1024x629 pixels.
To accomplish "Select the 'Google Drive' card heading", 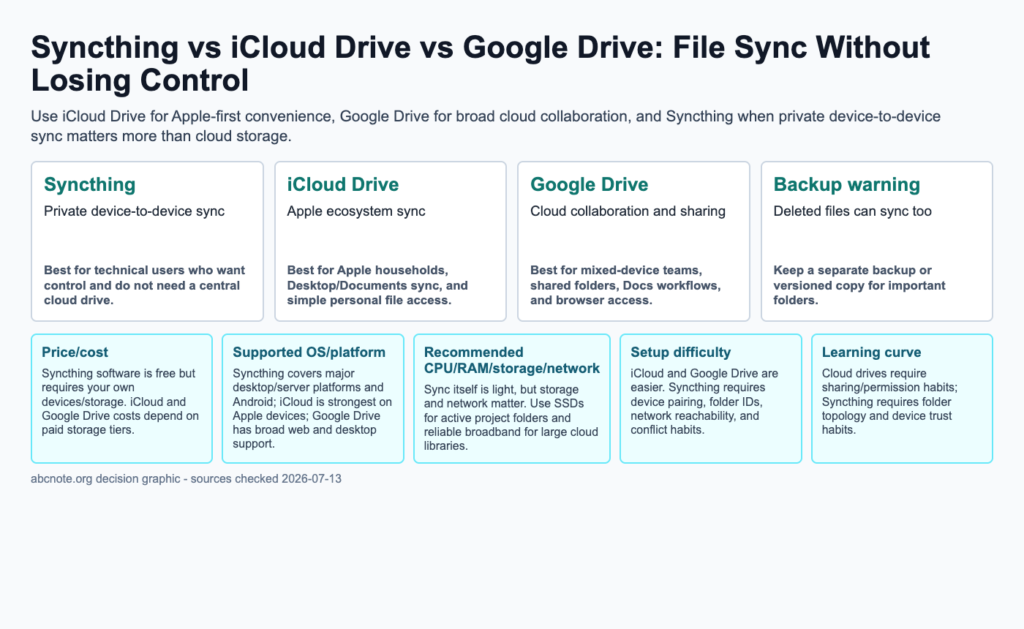I will pos(589,185).
